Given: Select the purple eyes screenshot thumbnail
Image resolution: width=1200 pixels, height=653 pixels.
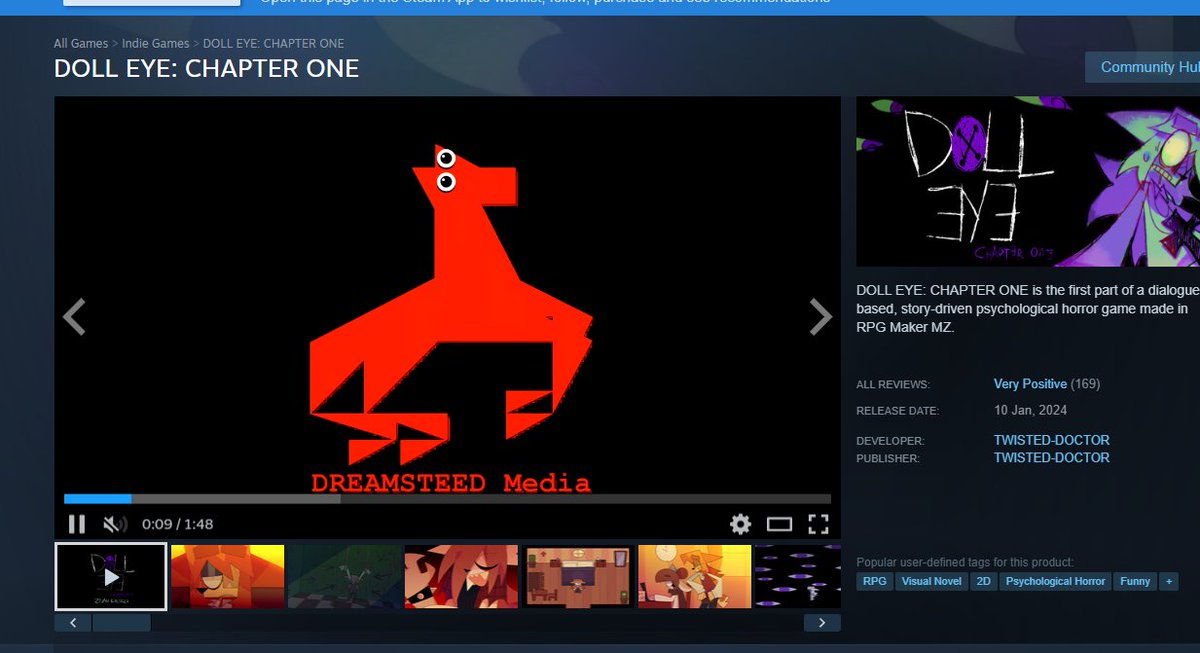Looking at the screenshot, I should (x=798, y=577).
